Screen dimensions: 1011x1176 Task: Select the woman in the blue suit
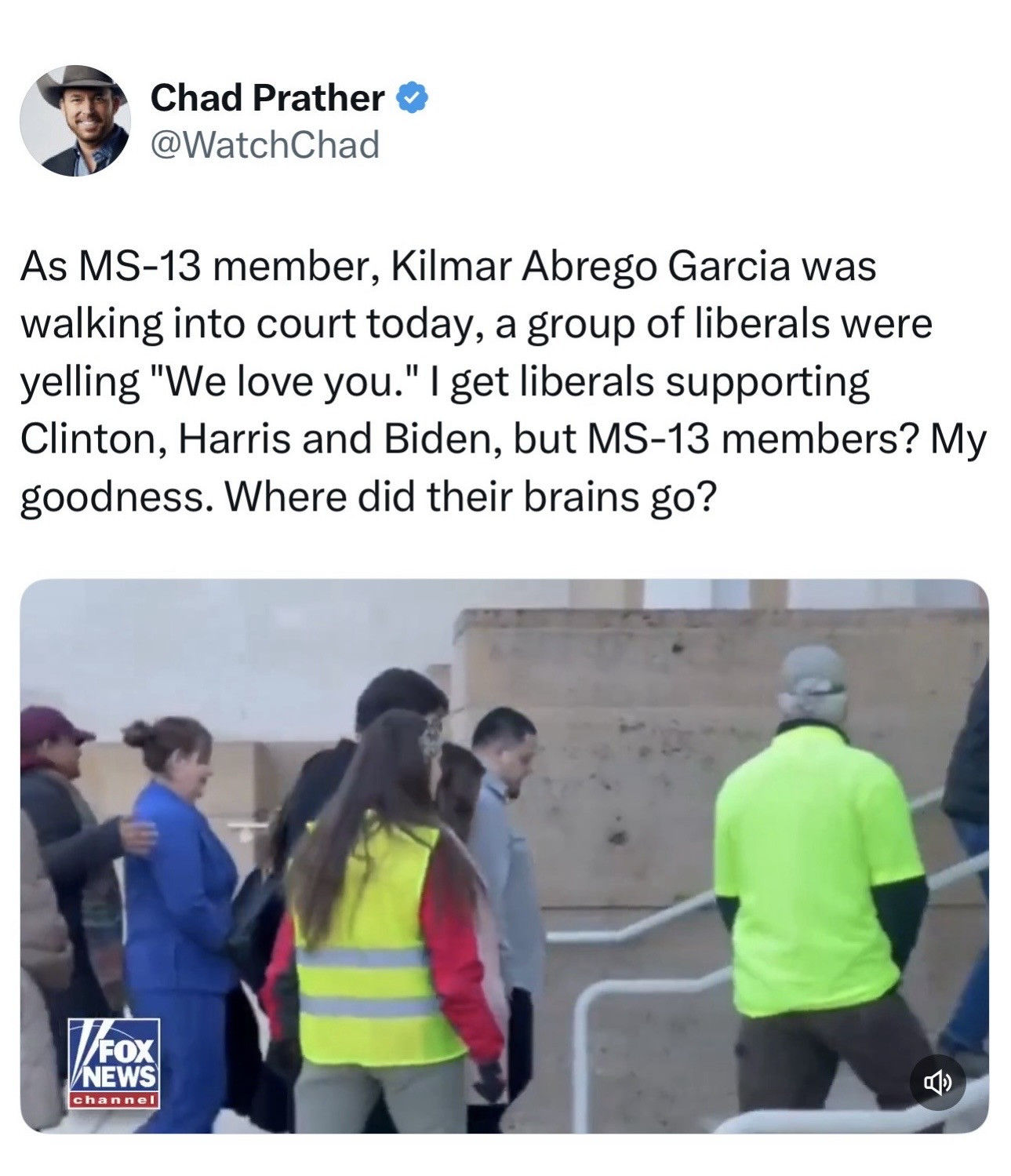[x=180, y=918]
